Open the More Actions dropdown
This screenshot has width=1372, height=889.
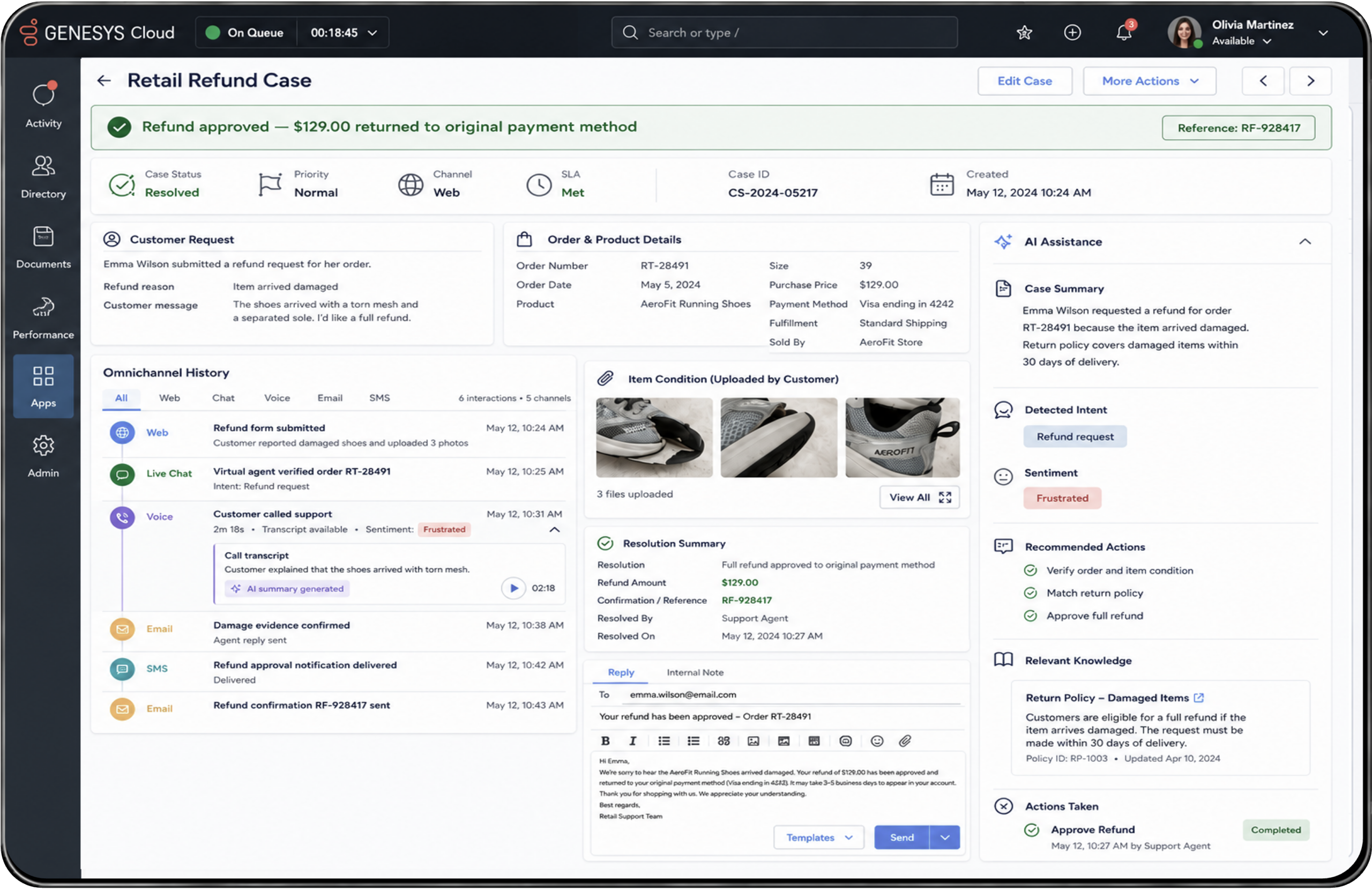coord(1150,81)
